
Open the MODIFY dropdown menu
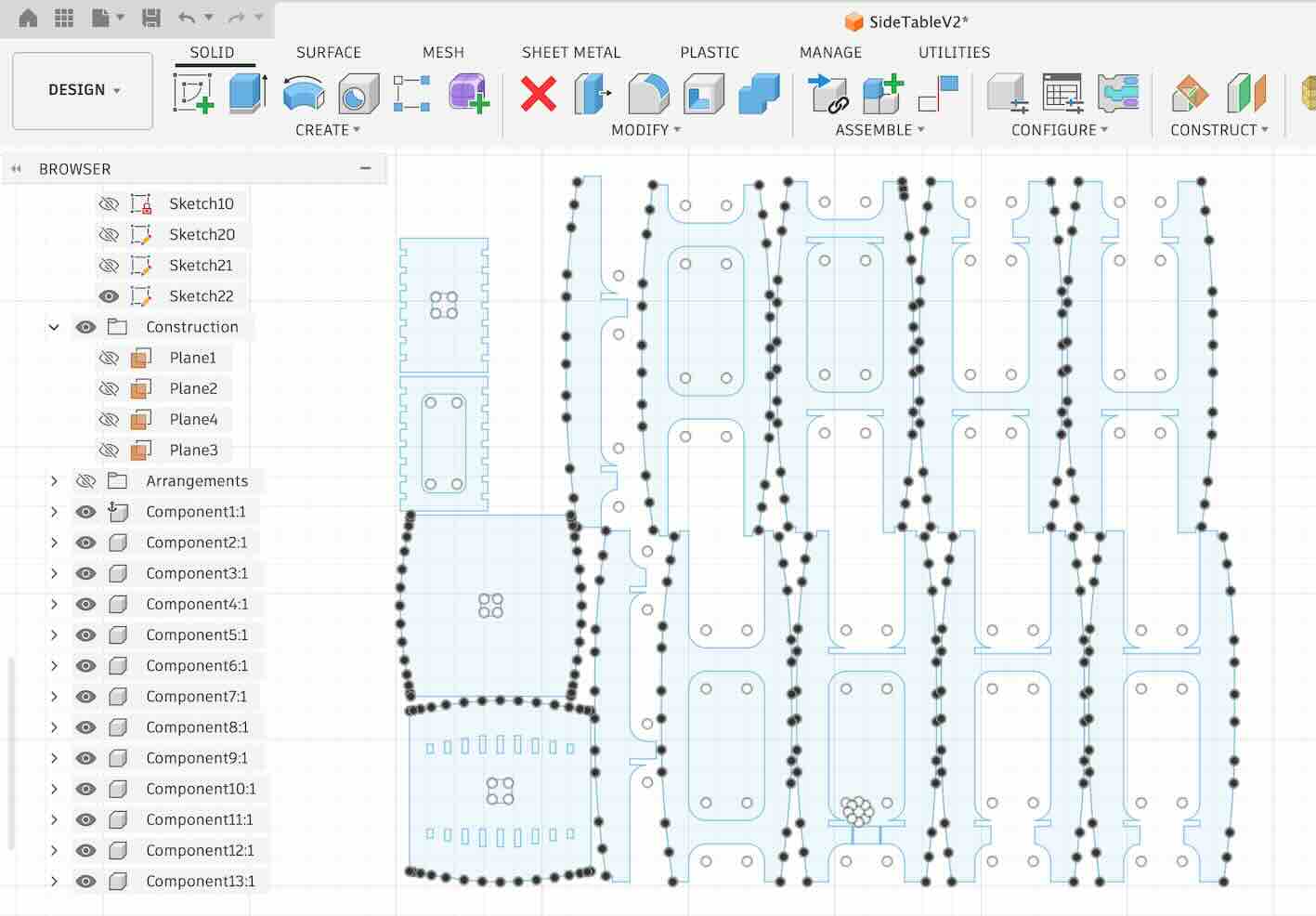coord(645,130)
